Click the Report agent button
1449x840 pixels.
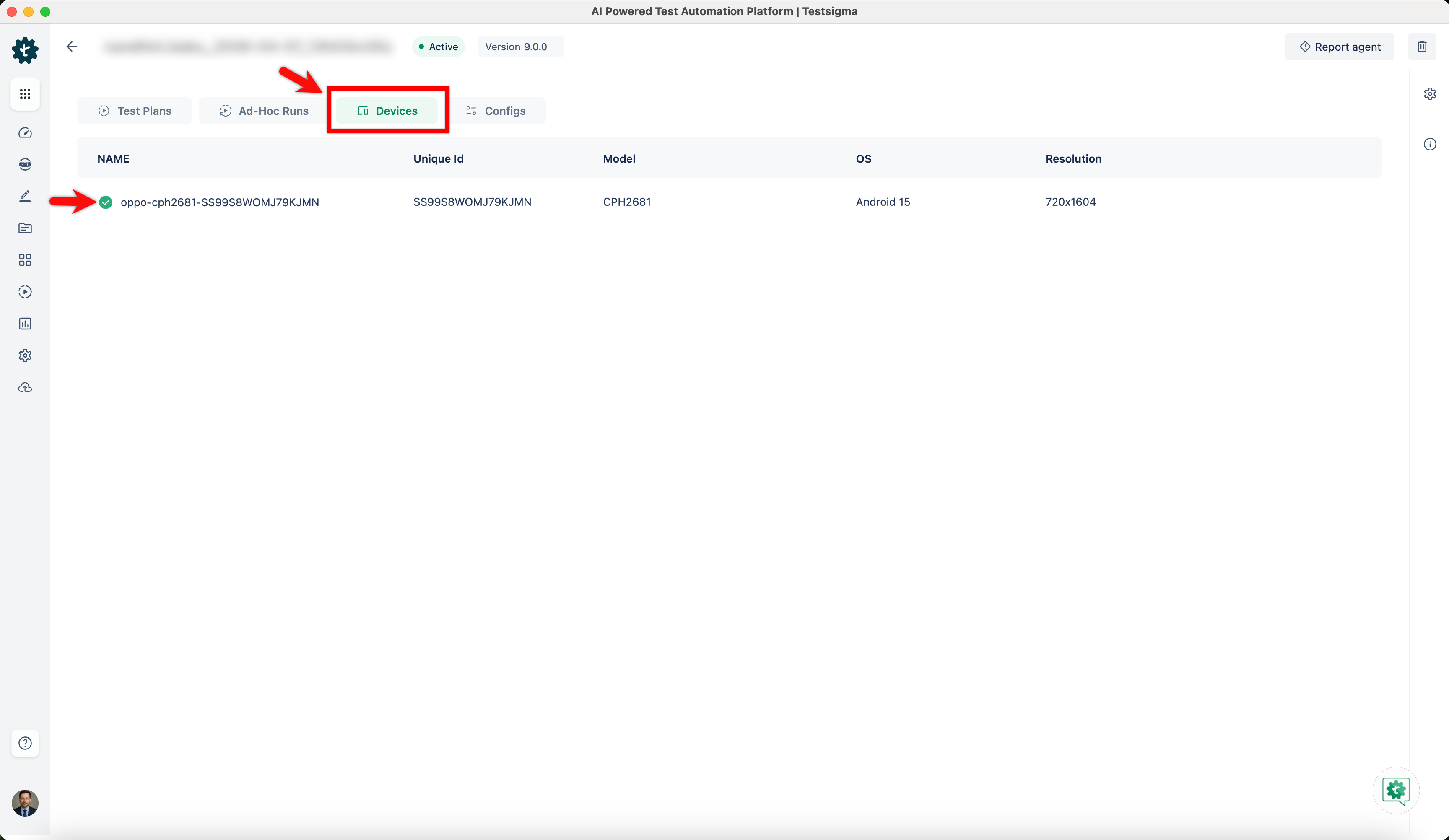[x=1339, y=47]
